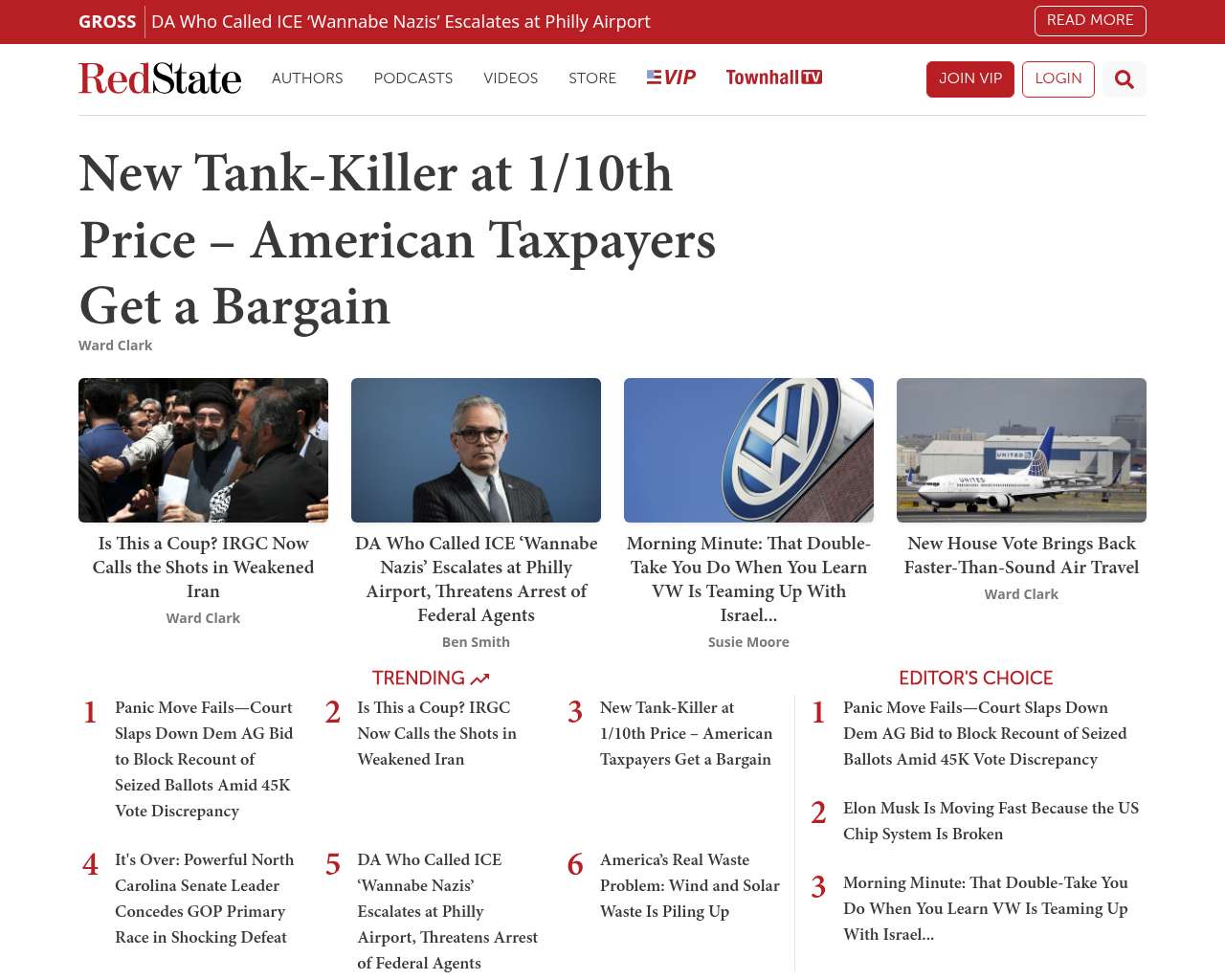Open the VIP flag logo link
The image size is (1225, 980).
[671, 78]
